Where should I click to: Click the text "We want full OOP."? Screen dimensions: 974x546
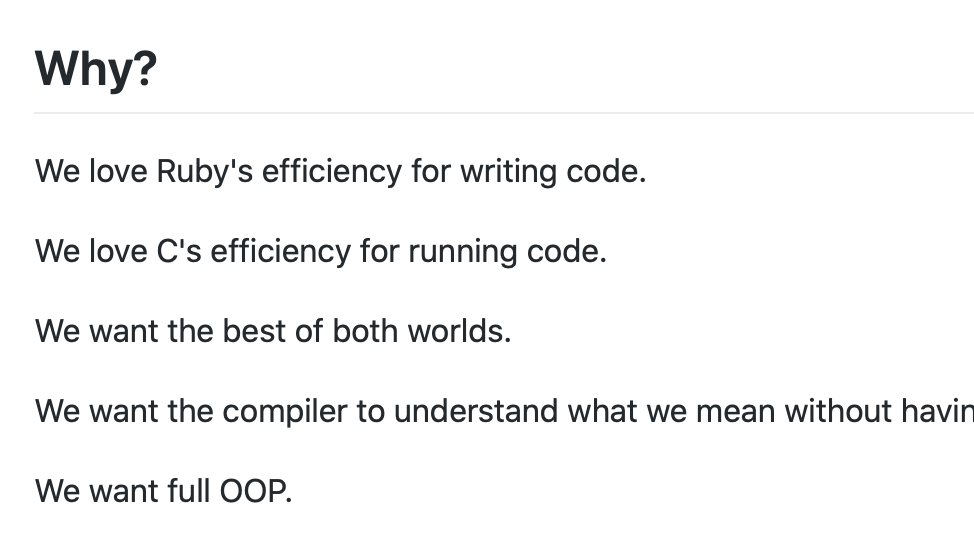(x=163, y=491)
